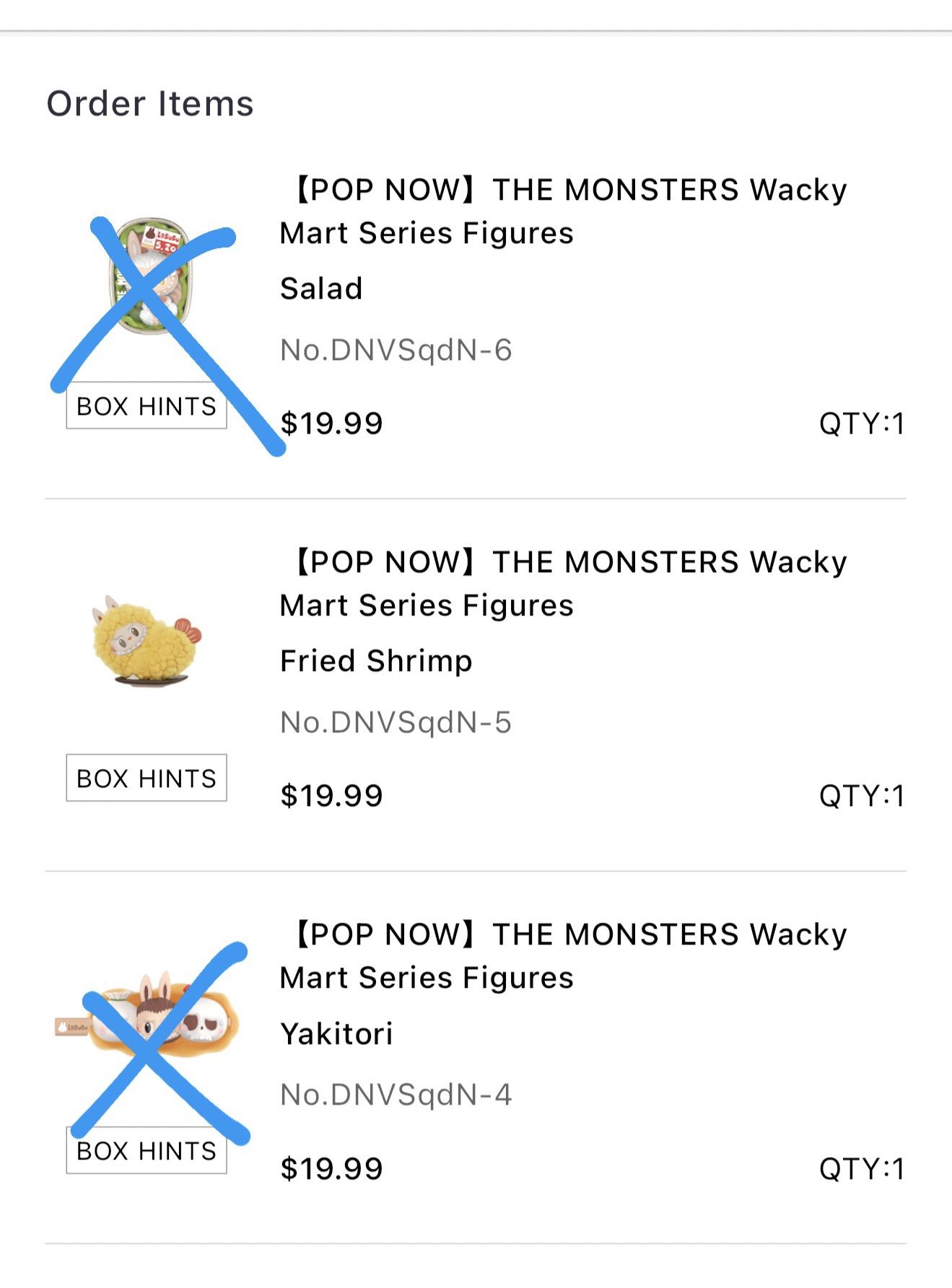
Task: Tap the QTY:1 label for Salad
Action: 861,424
